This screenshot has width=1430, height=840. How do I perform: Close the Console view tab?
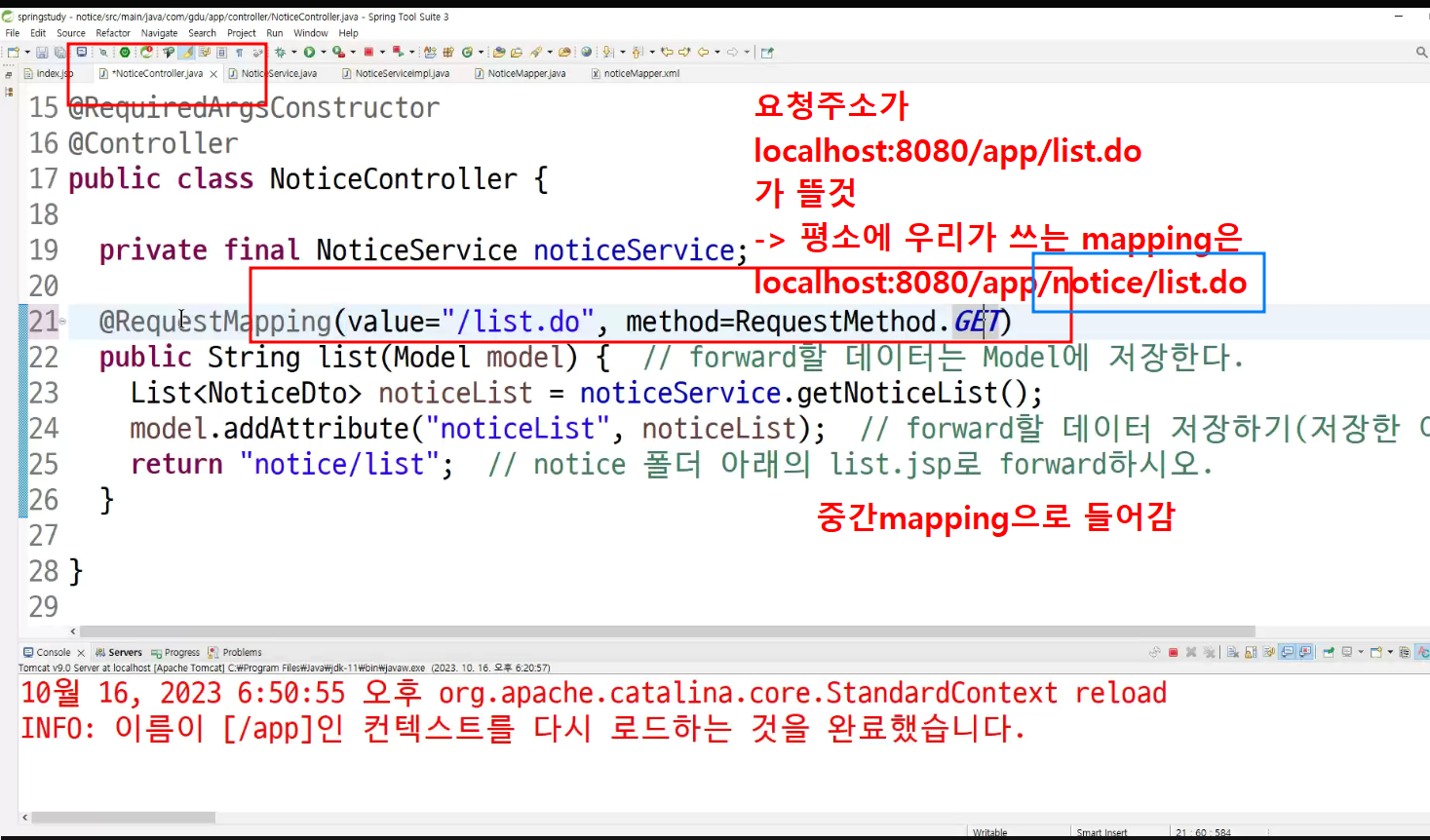[x=81, y=653]
